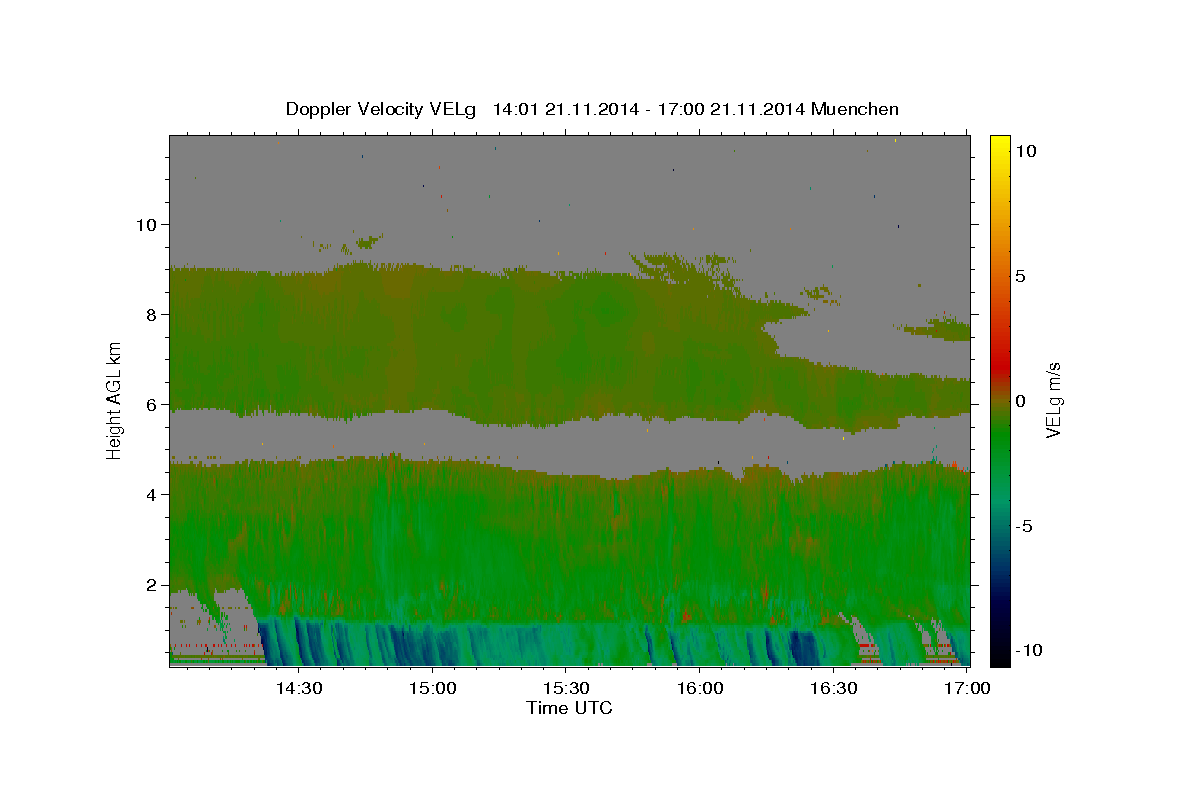Click the 15:30 time tick label
The image size is (1200, 800).
pos(566,689)
